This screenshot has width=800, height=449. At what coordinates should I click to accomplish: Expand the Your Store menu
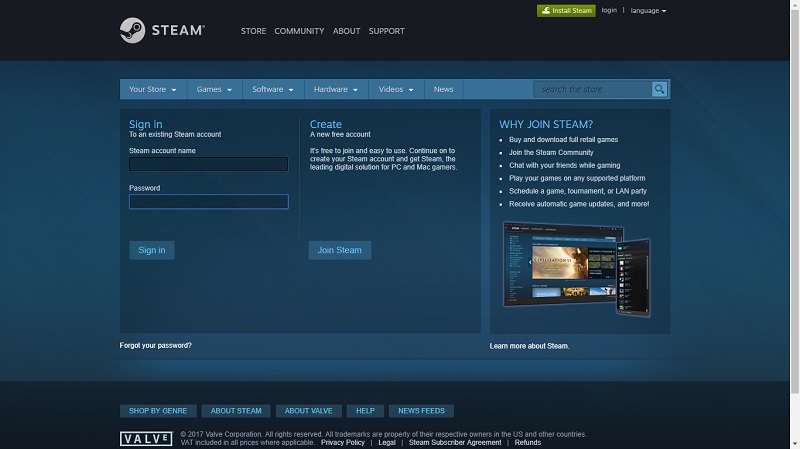coord(153,89)
